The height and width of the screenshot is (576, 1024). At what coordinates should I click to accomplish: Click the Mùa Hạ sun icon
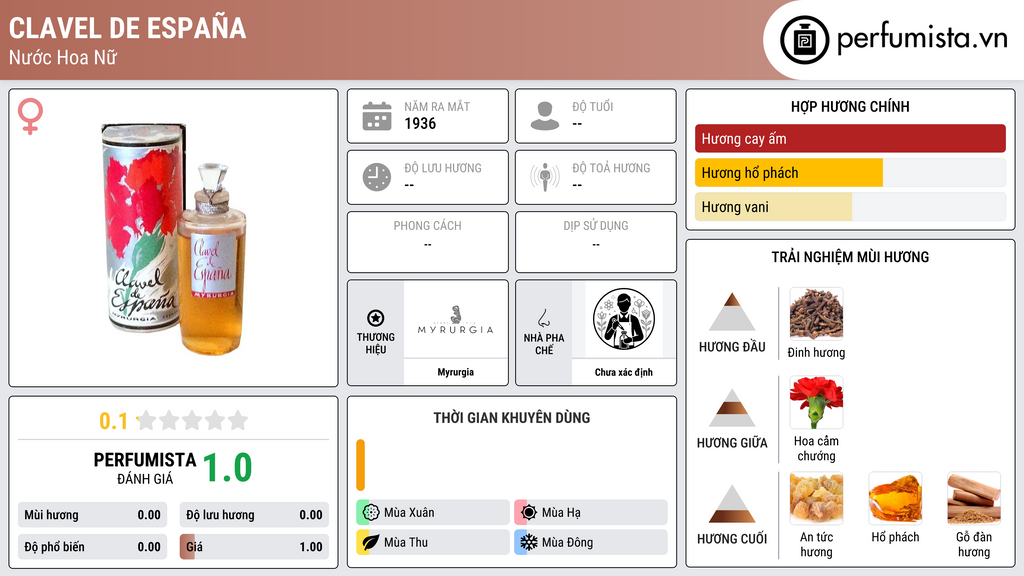pos(529,513)
